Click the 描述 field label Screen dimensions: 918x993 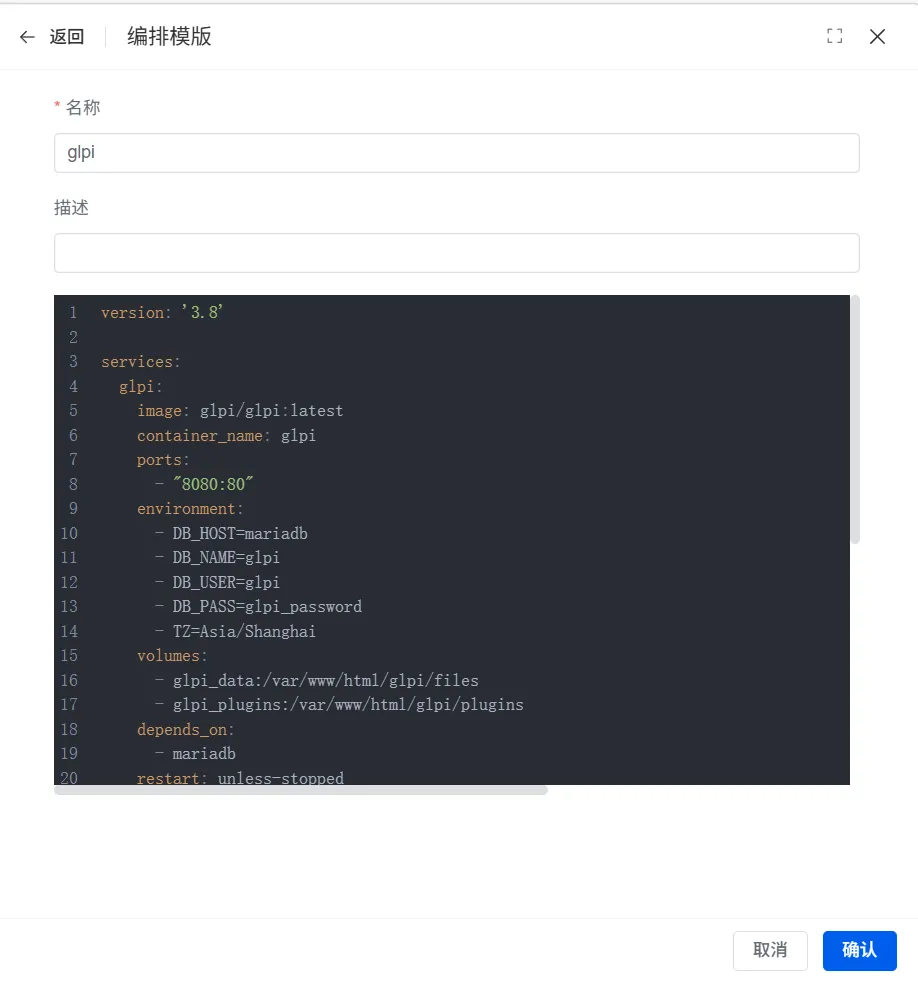[72, 208]
